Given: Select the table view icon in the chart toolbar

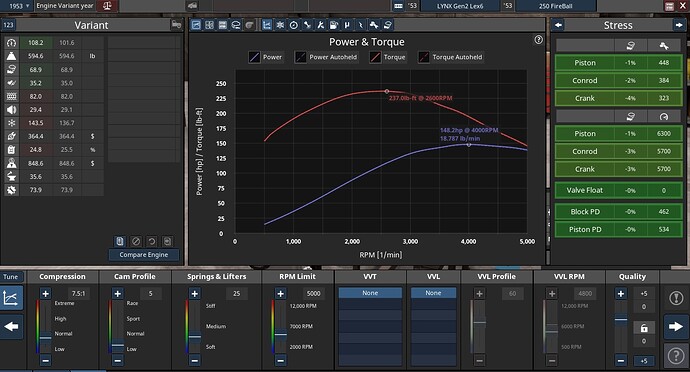Looking at the screenshot, I should 223,25.
